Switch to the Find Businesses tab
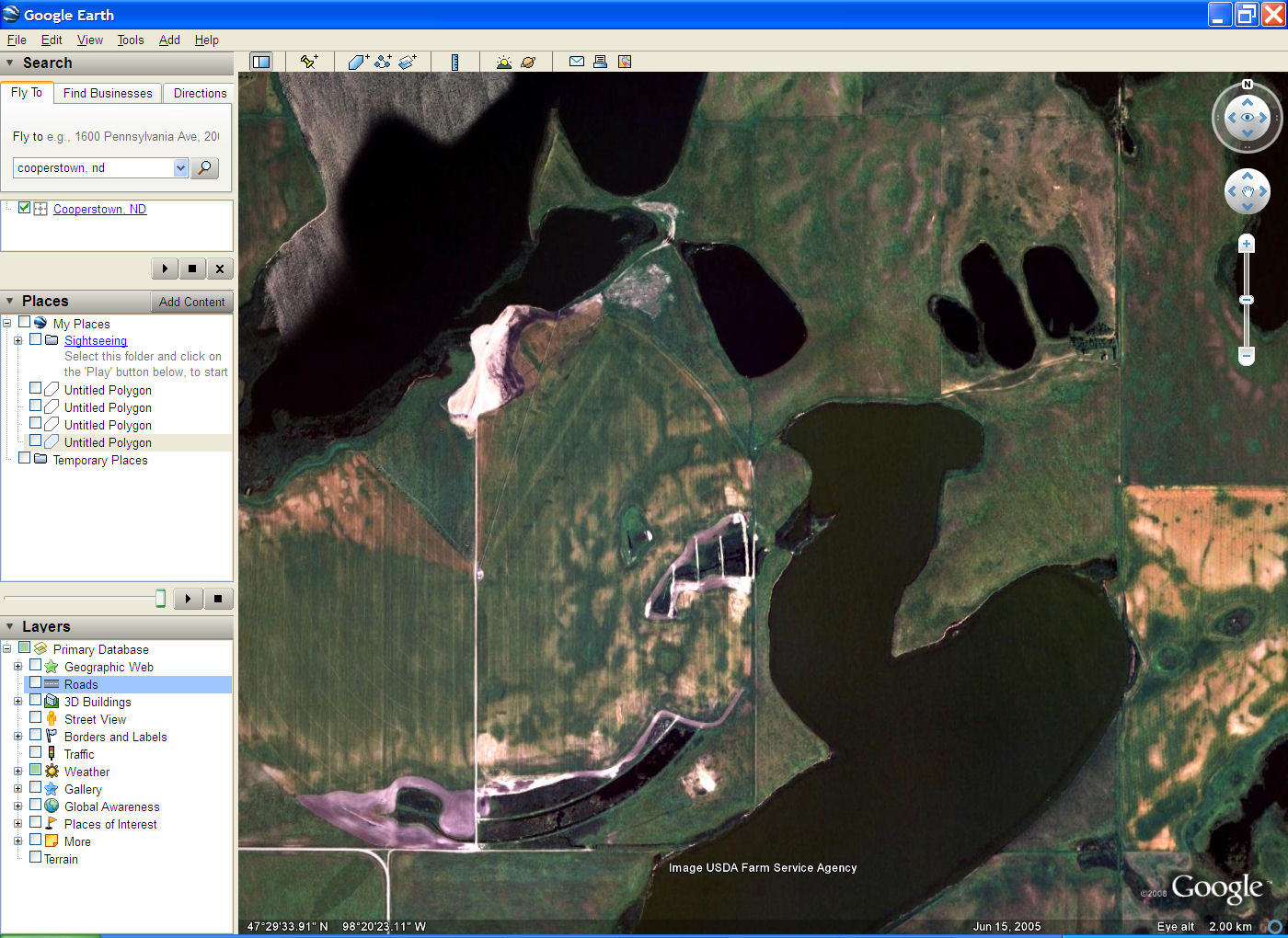This screenshot has width=1288, height=938. 108,93
